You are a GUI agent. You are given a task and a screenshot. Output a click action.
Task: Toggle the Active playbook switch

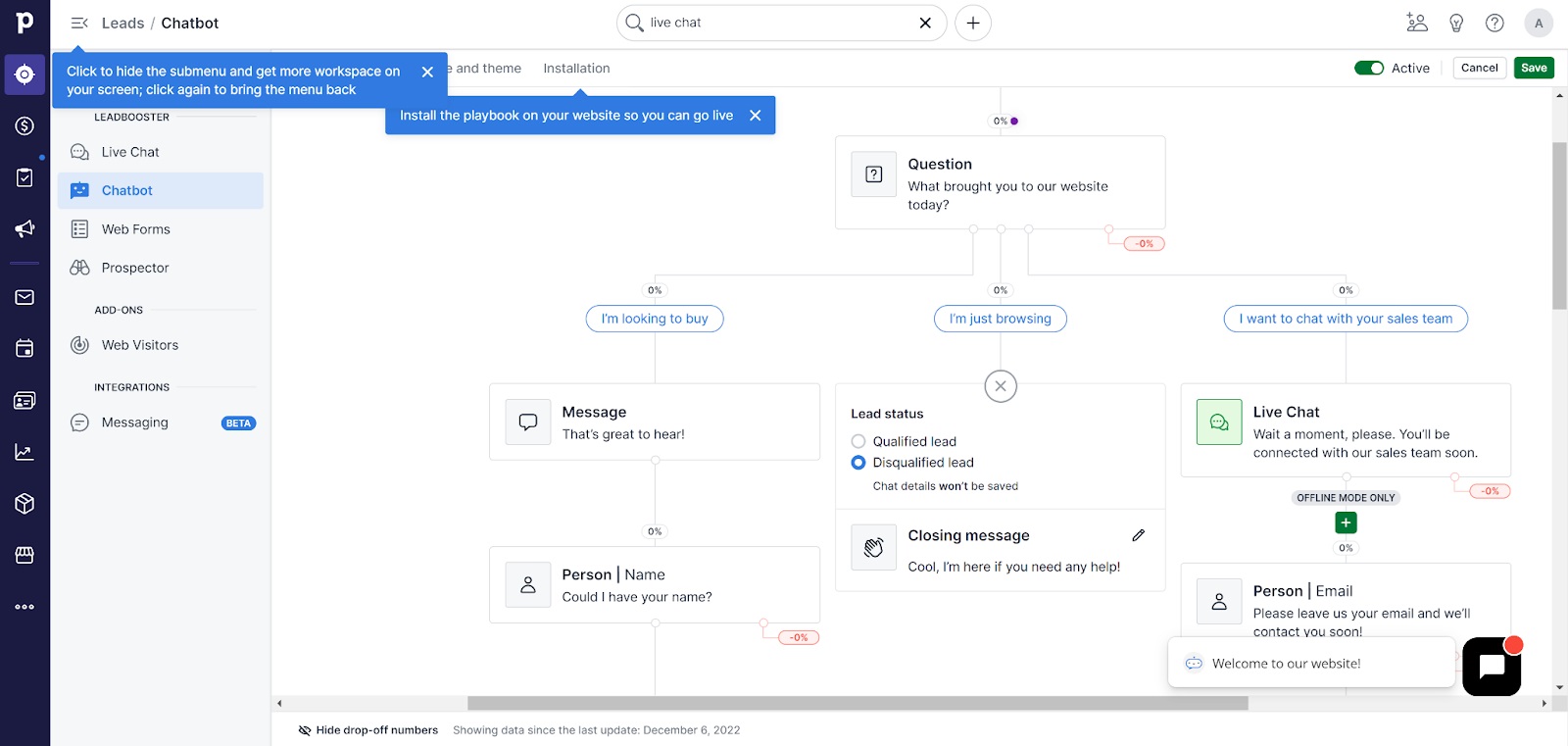point(1368,68)
